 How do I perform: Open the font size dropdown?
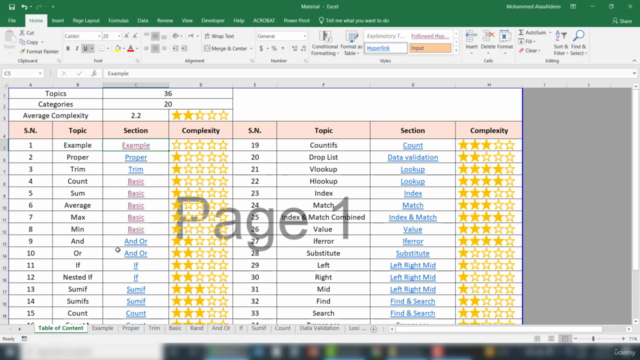tap(119, 36)
